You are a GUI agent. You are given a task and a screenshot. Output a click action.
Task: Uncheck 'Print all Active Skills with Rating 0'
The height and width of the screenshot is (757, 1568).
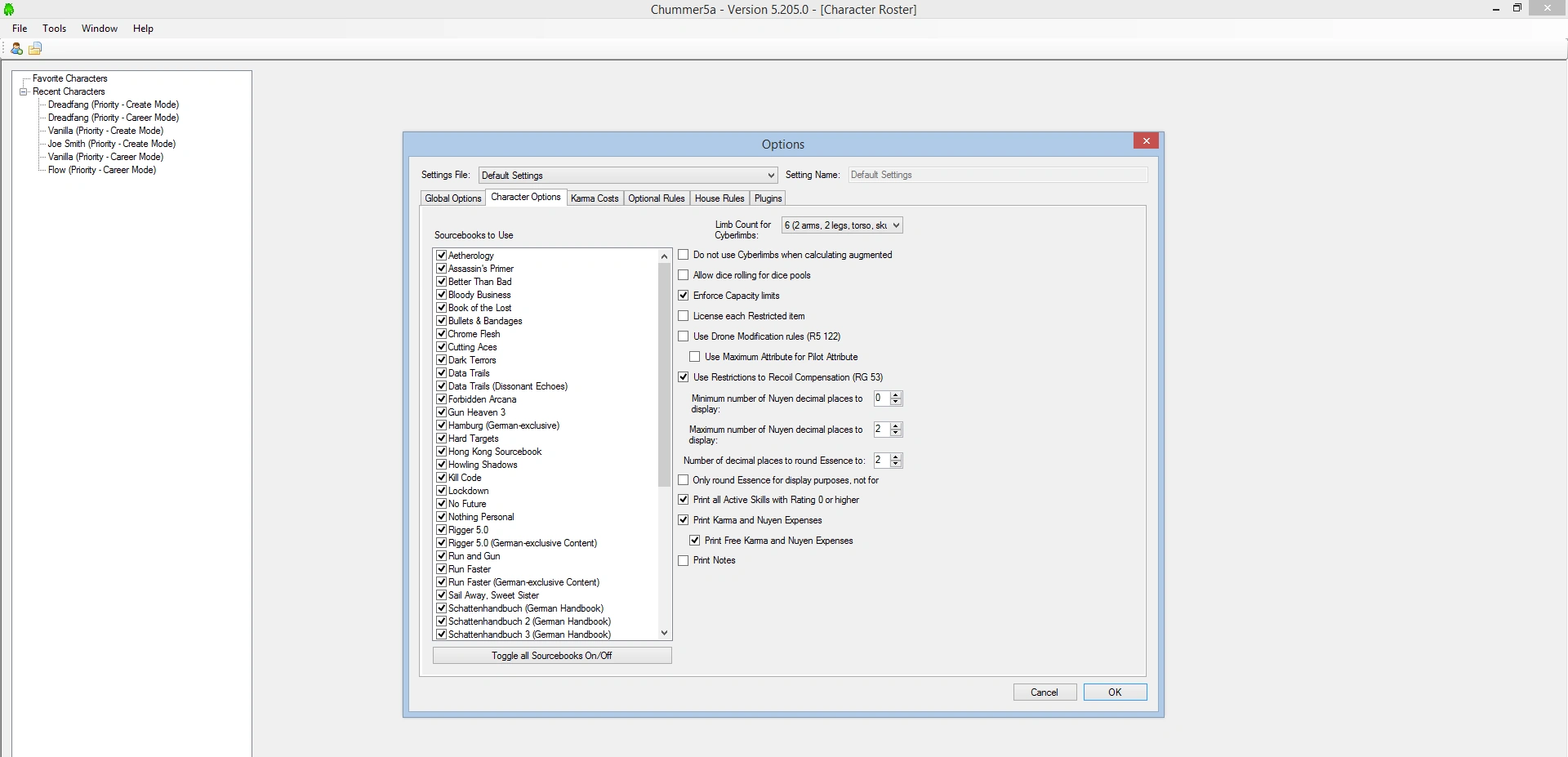pyautogui.click(x=684, y=500)
